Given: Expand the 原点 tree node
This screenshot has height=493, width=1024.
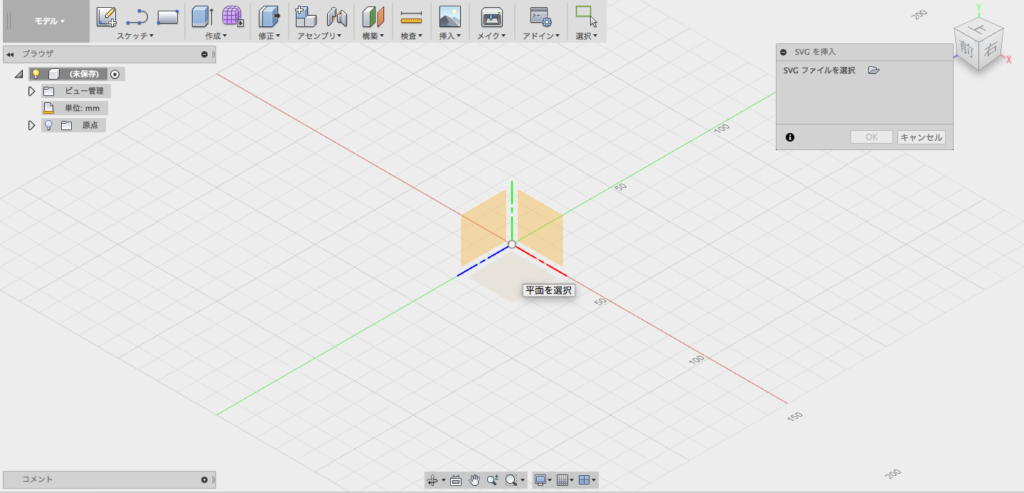Looking at the screenshot, I should point(31,125).
